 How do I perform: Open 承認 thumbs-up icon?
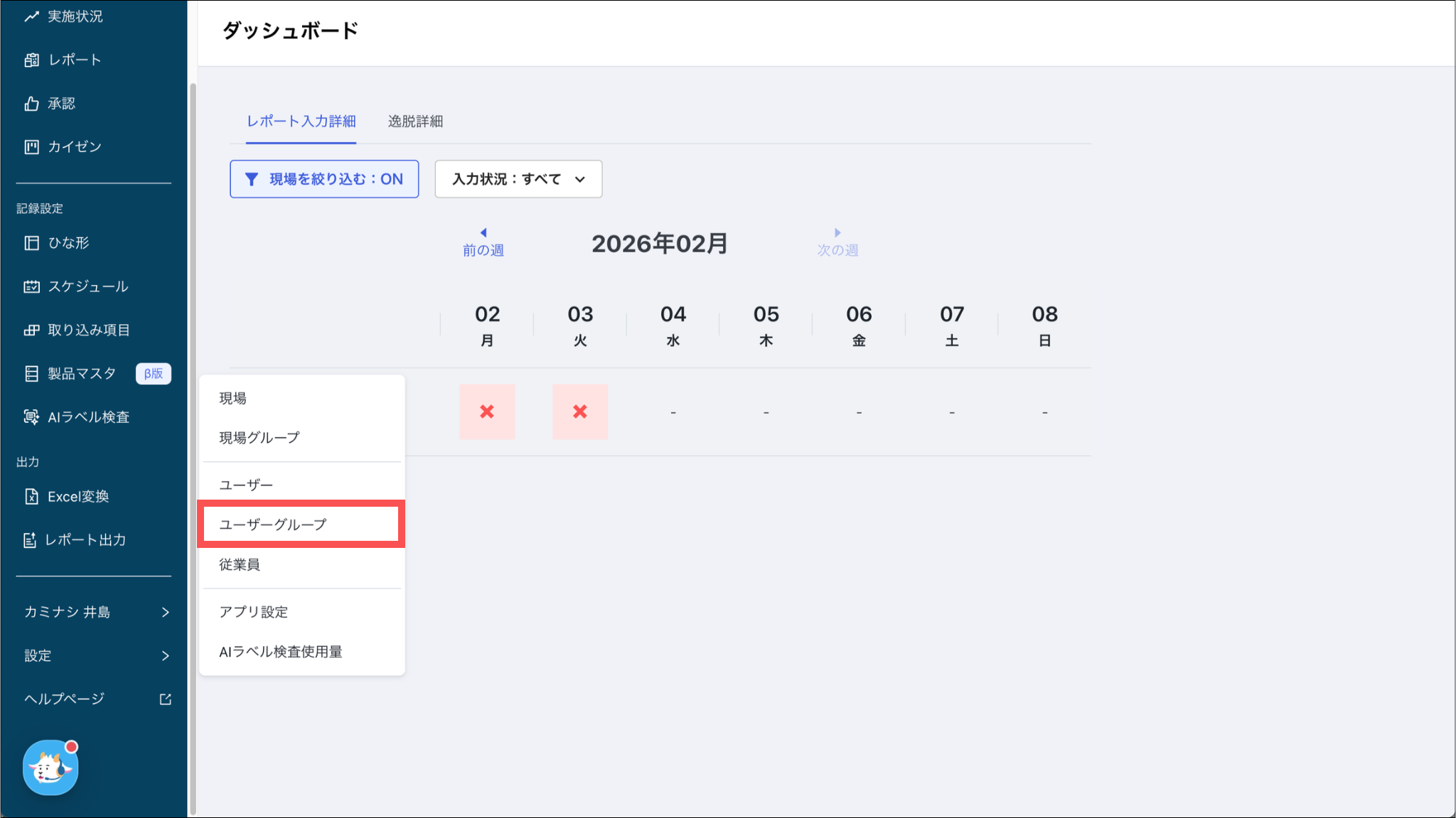click(31, 104)
